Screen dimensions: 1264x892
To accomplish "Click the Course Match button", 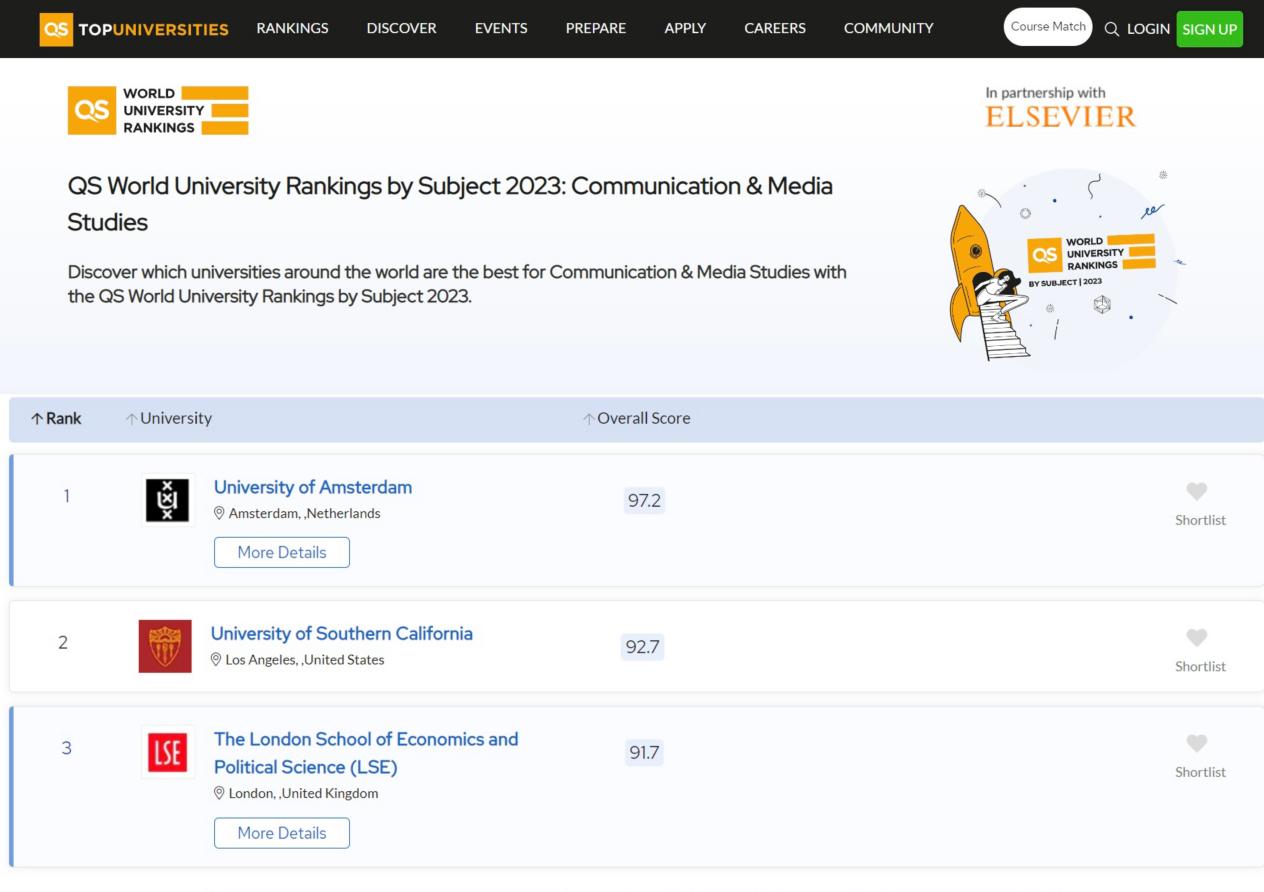I will [1048, 27].
